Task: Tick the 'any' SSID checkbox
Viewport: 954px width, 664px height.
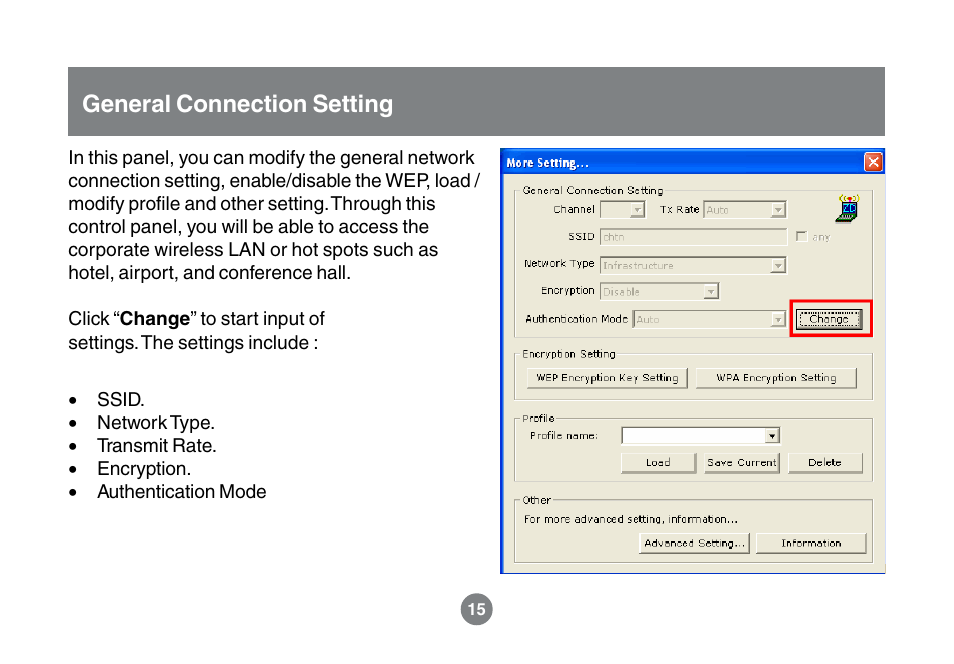Action: [801, 236]
